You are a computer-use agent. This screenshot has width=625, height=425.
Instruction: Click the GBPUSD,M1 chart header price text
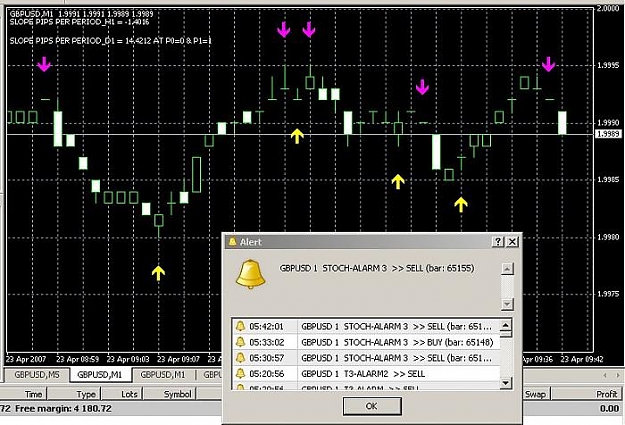[x=81, y=14]
